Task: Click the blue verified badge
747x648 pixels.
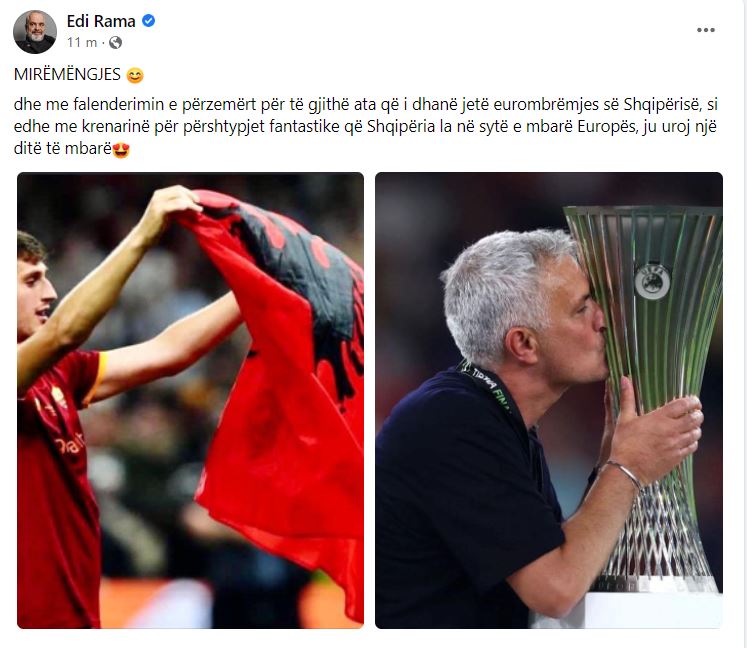Action: click(x=149, y=21)
